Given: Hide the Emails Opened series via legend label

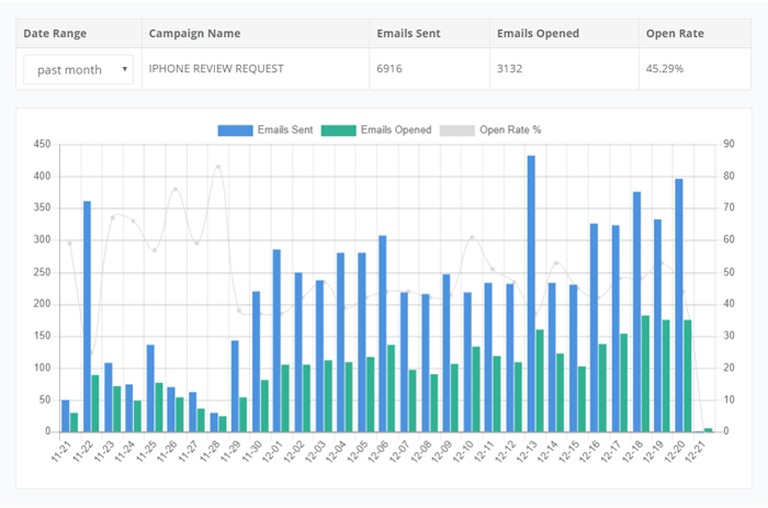Looking at the screenshot, I should click(x=398, y=129).
